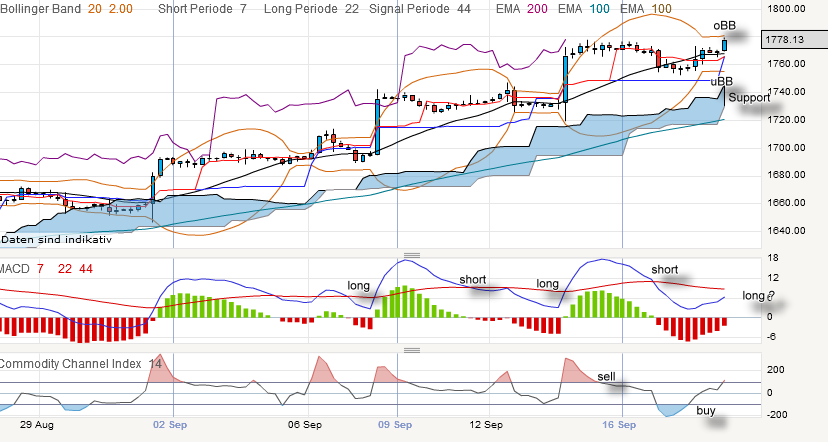Screen dimensions: 828x442
Task: Click price axis value 1700.00
Action: click(786, 148)
